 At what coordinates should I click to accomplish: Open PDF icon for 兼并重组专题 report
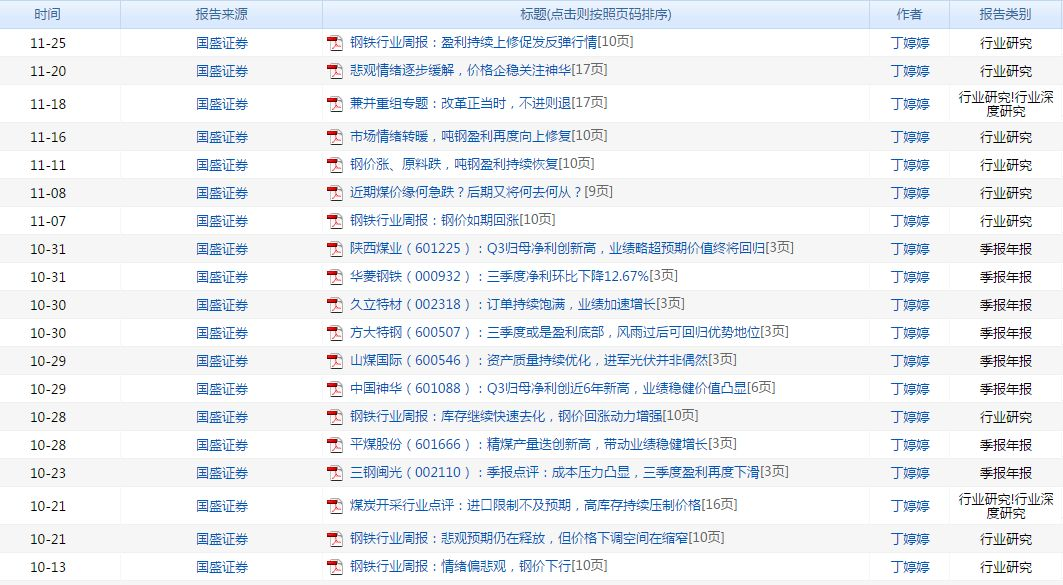click(335, 104)
